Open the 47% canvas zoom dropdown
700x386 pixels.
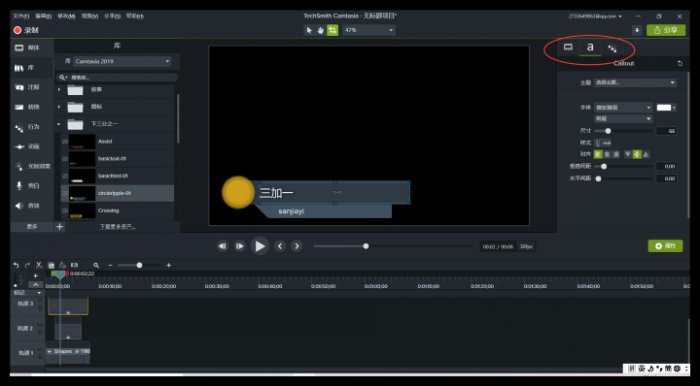(x=369, y=30)
